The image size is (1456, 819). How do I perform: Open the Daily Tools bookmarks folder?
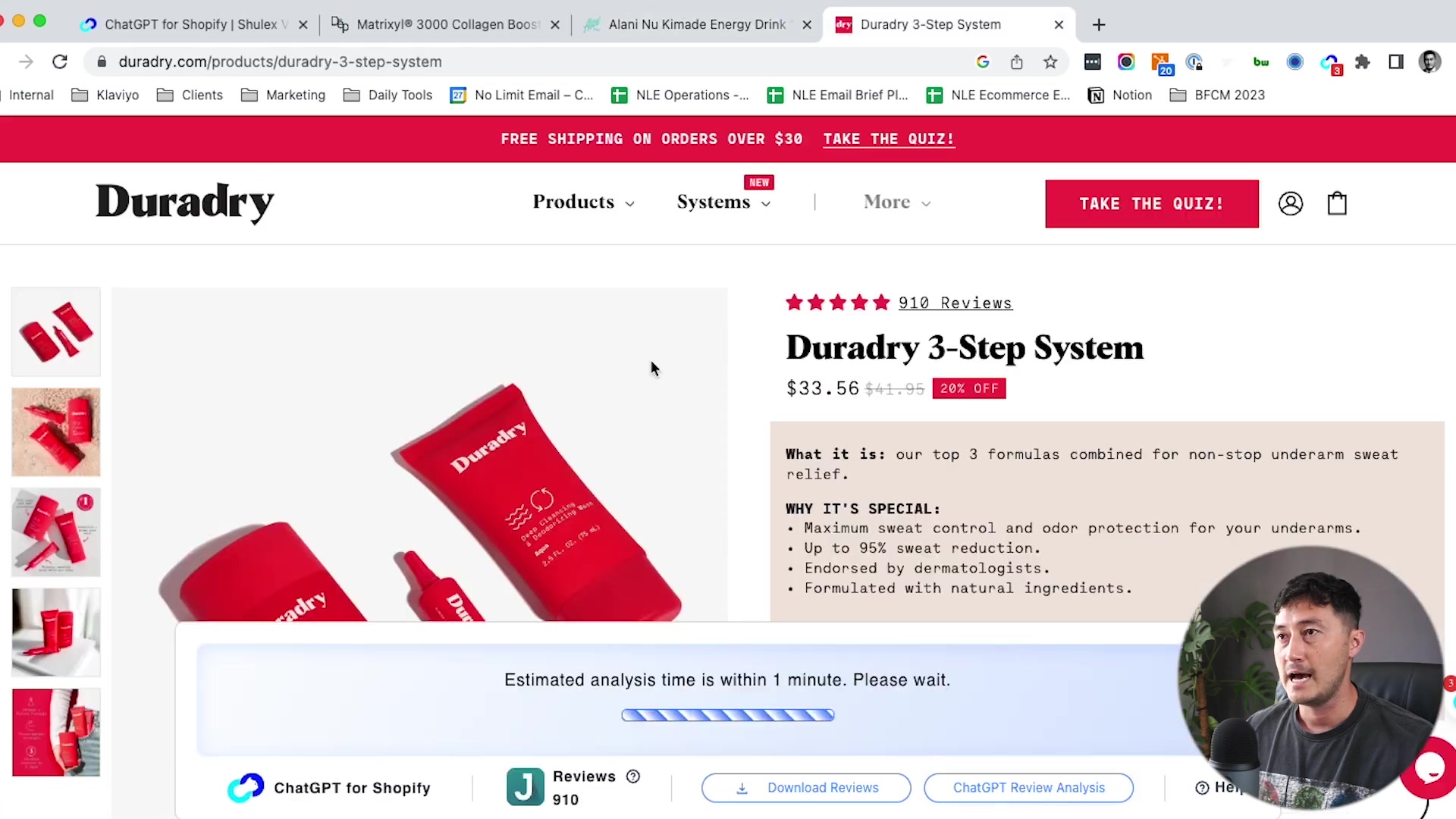388,95
